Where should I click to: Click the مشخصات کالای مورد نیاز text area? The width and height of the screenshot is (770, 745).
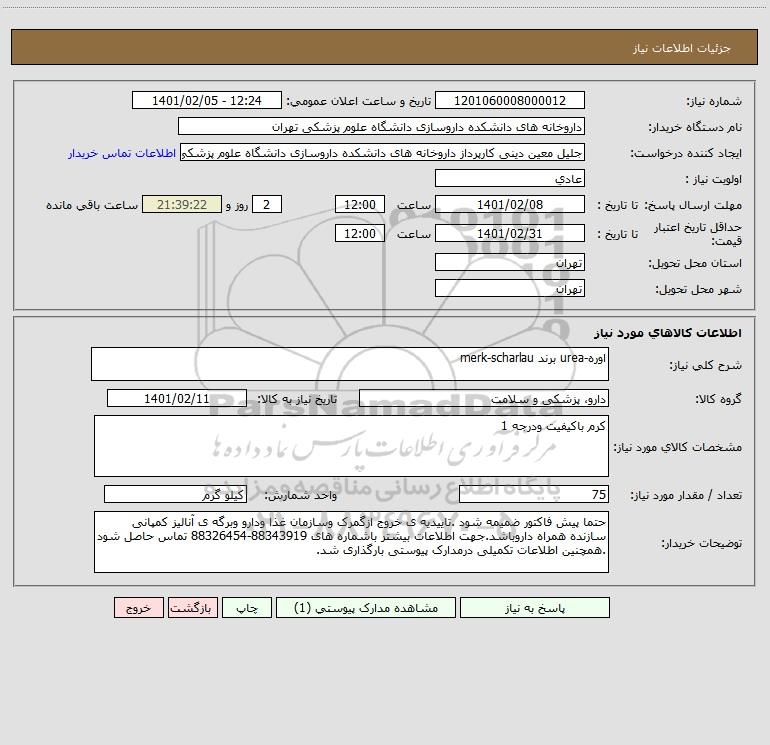351,446
